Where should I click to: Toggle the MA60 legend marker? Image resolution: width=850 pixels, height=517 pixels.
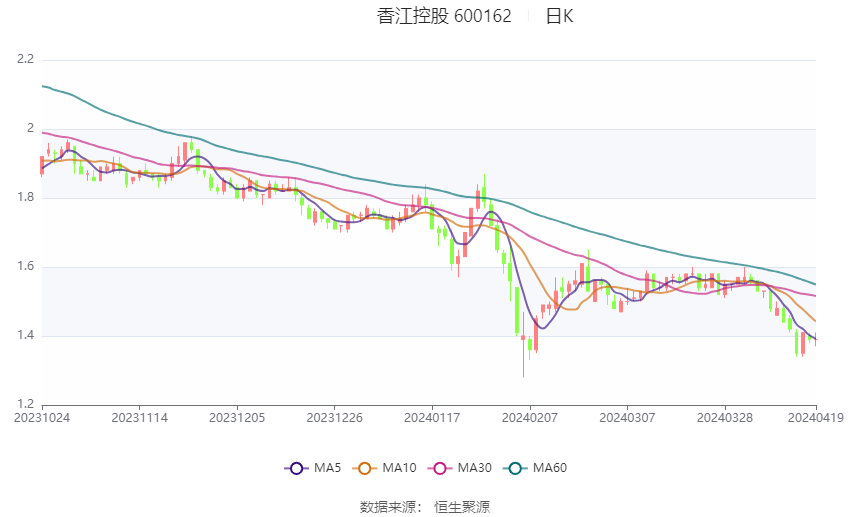point(514,467)
